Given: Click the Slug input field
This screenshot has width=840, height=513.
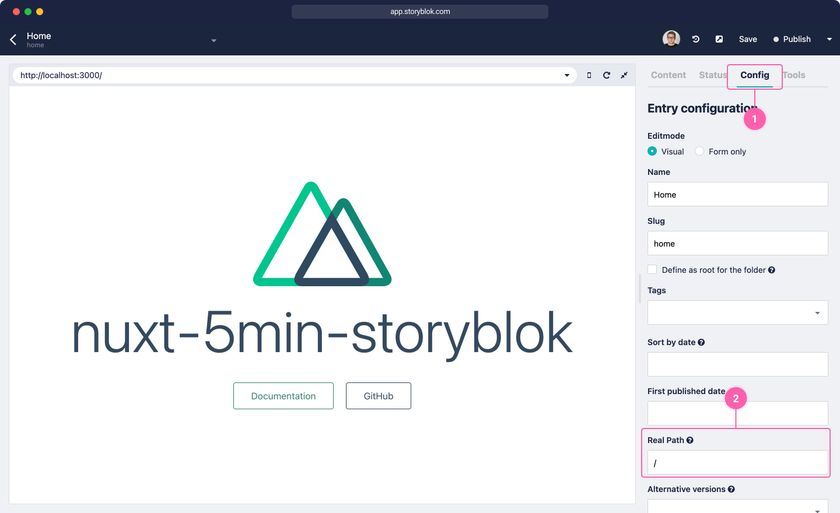Looking at the screenshot, I should (x=738, y=244).
